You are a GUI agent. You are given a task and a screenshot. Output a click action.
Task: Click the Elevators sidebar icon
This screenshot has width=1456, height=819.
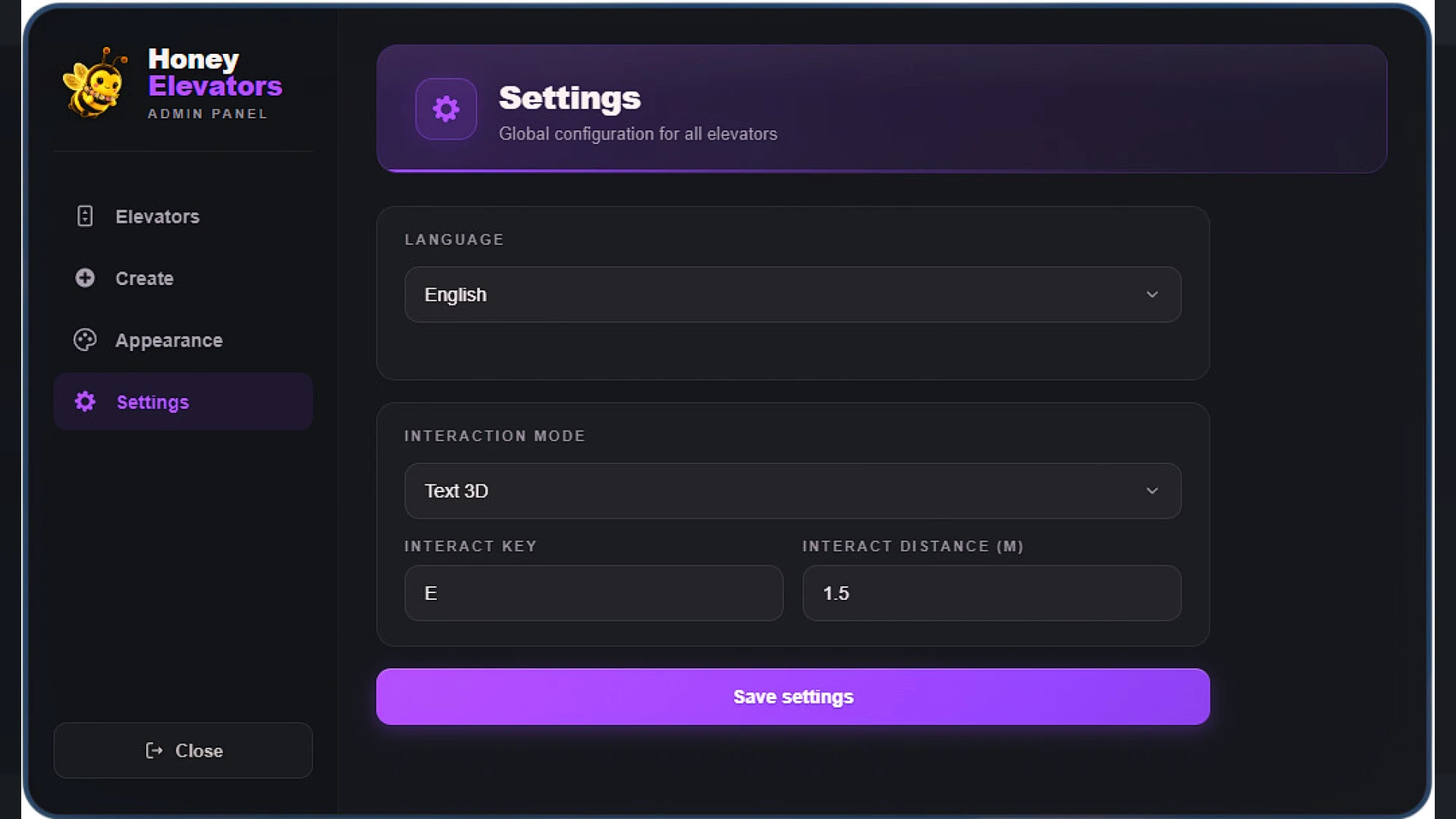(x=85, y=216)
